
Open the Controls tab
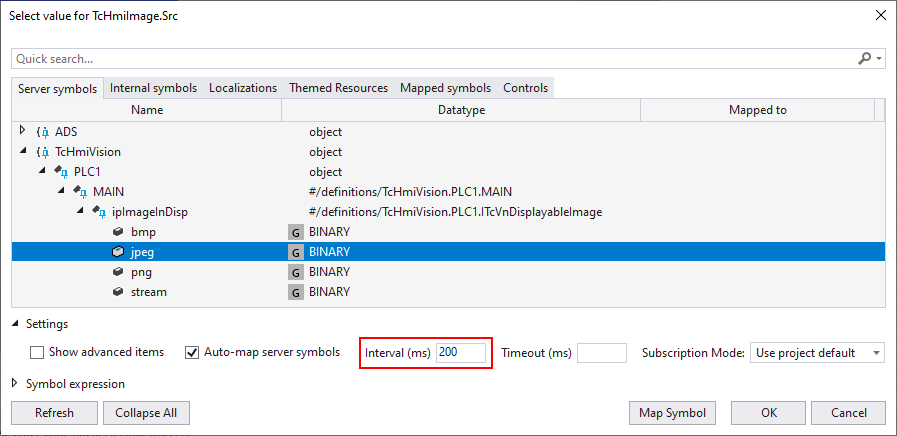(526, 88)
